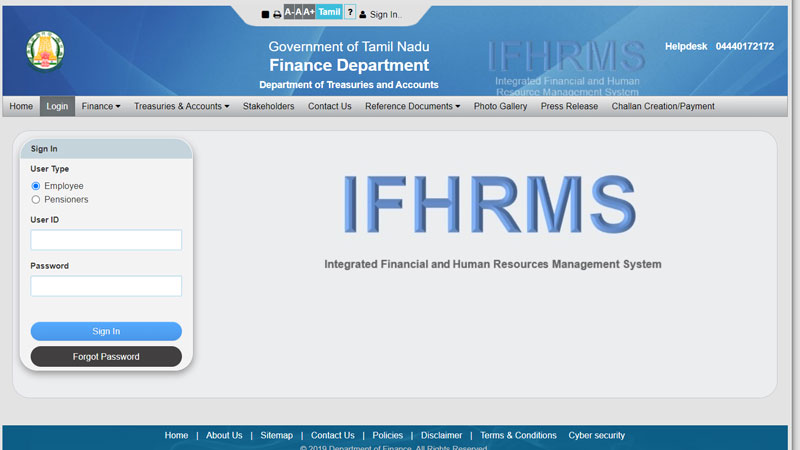This screenshot has height=450, width=800.
Task: Focus the Password field
Action: tap(106, 286)
